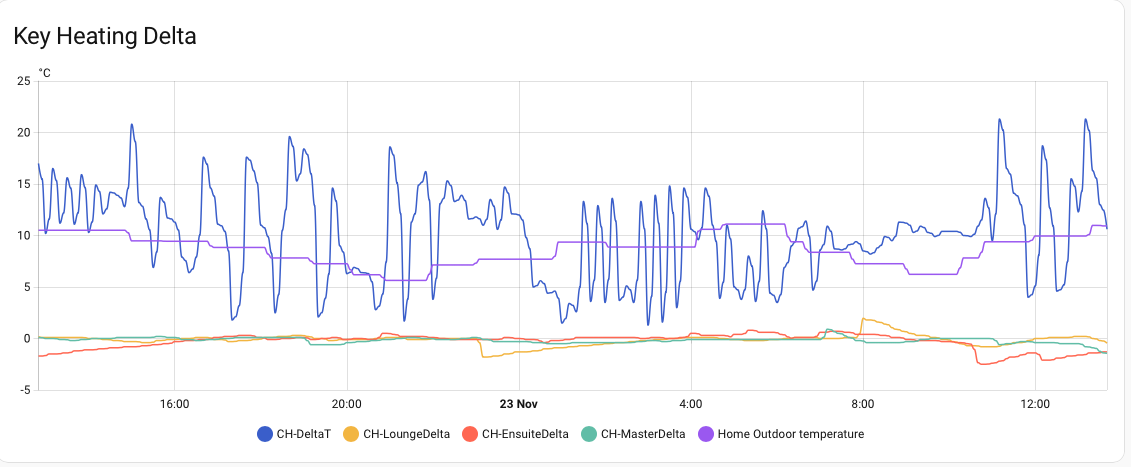This screenshot has width=1131, height=467.
Task: Toggle the CH-EnsuiteDelta legend label text
Action: click(x=525, y=434)
